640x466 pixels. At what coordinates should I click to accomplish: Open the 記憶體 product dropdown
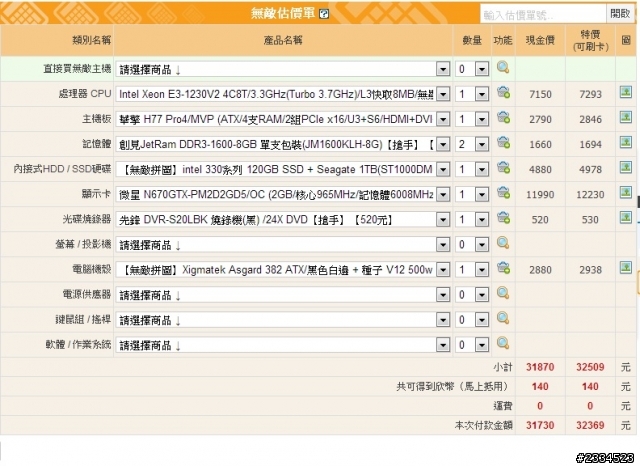tap(283, 144)
